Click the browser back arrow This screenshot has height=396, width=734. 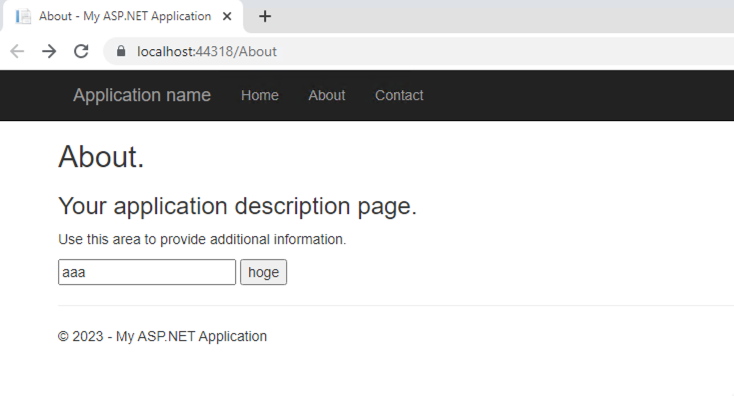click(17, 51)
